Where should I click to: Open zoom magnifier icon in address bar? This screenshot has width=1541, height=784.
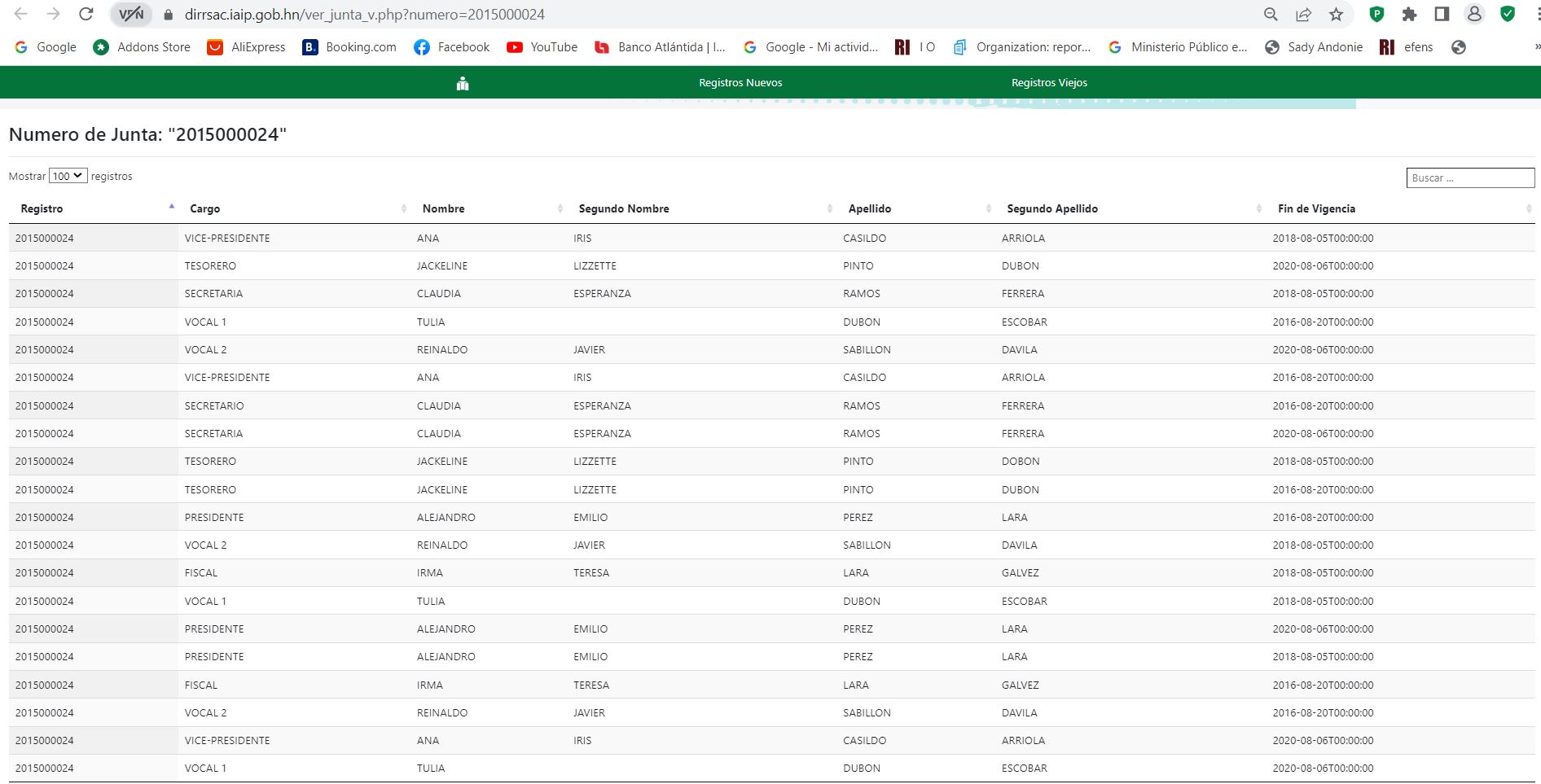(x=1271, y=15)
